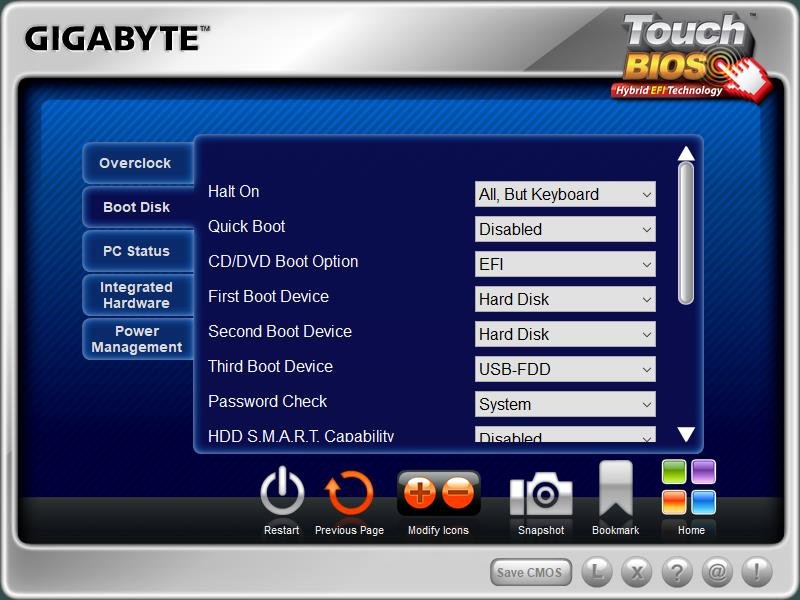This screenshot has width=800, height=600.
Task: Click the vertical scrollbar thumb
Action: [x=686, y=233]
